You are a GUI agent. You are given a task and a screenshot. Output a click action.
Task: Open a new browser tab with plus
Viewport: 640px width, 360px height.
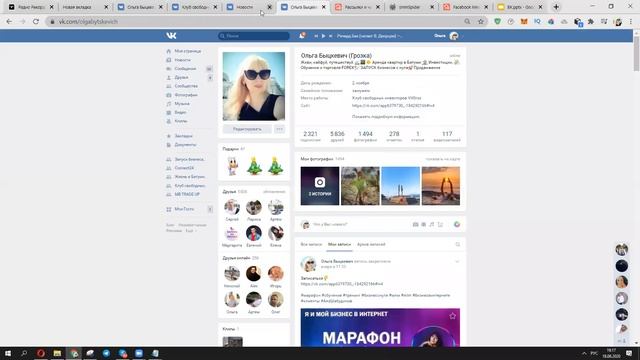click(x=556, y=7)
